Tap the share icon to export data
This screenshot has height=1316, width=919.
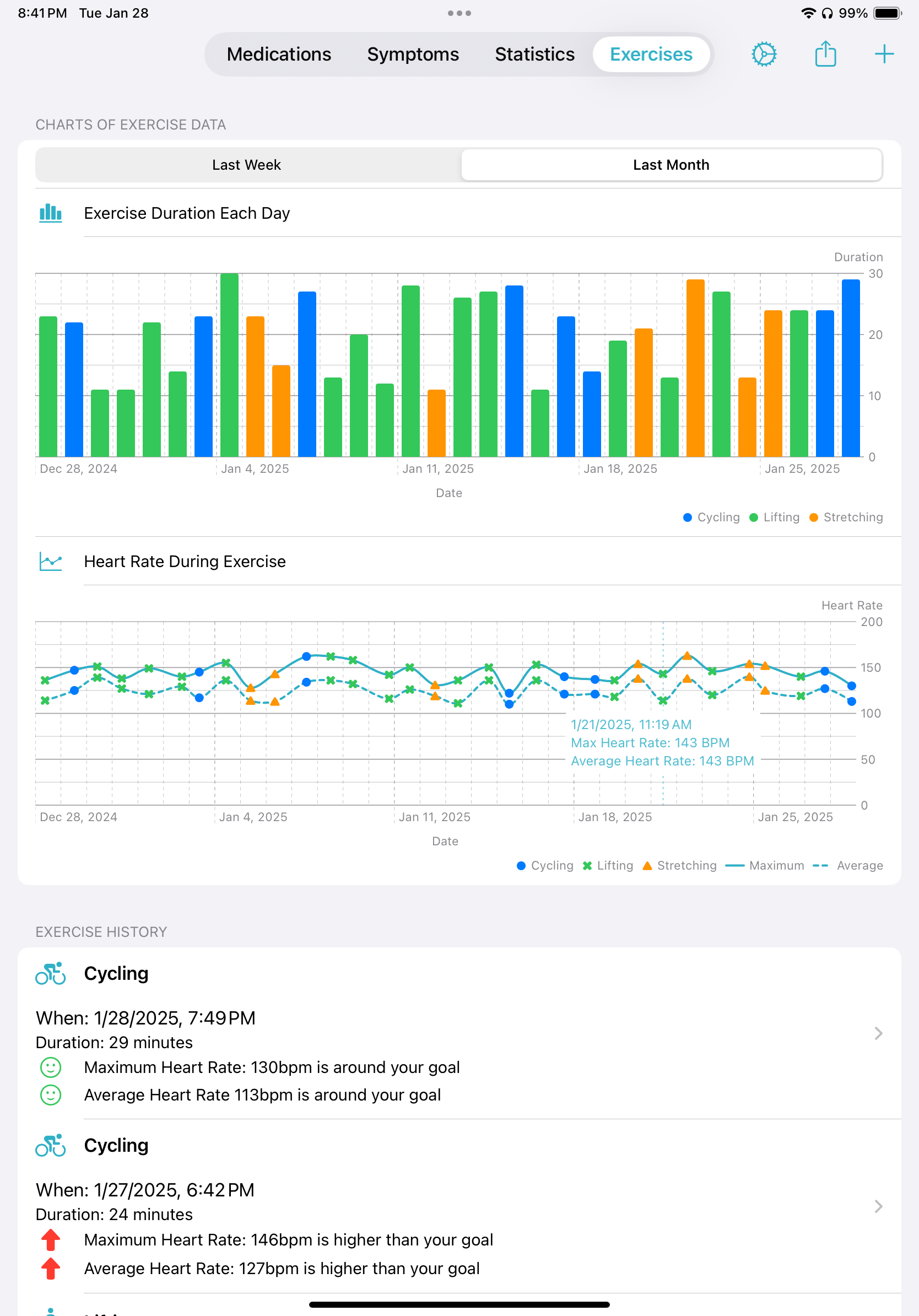click(x=825, y=54)
